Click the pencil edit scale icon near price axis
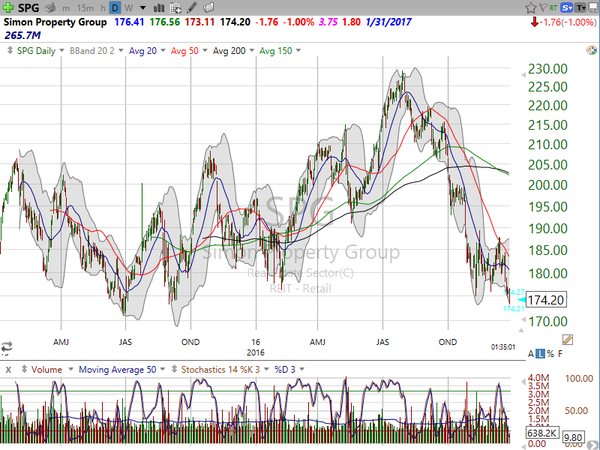This screenshot has height=450, width=600. point(567,339)
